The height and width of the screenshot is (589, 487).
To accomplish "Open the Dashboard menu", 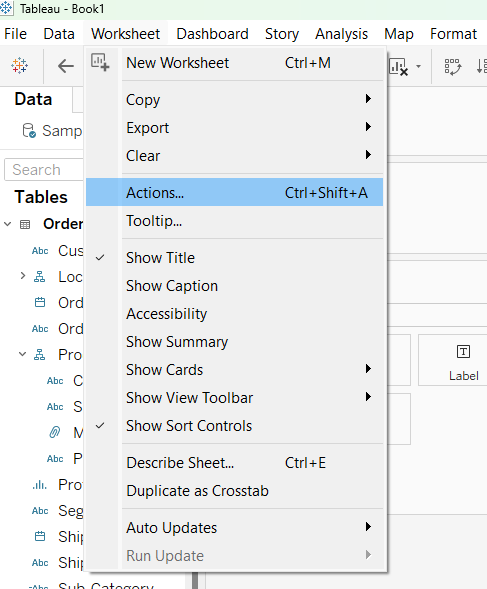I will (212, 34).
